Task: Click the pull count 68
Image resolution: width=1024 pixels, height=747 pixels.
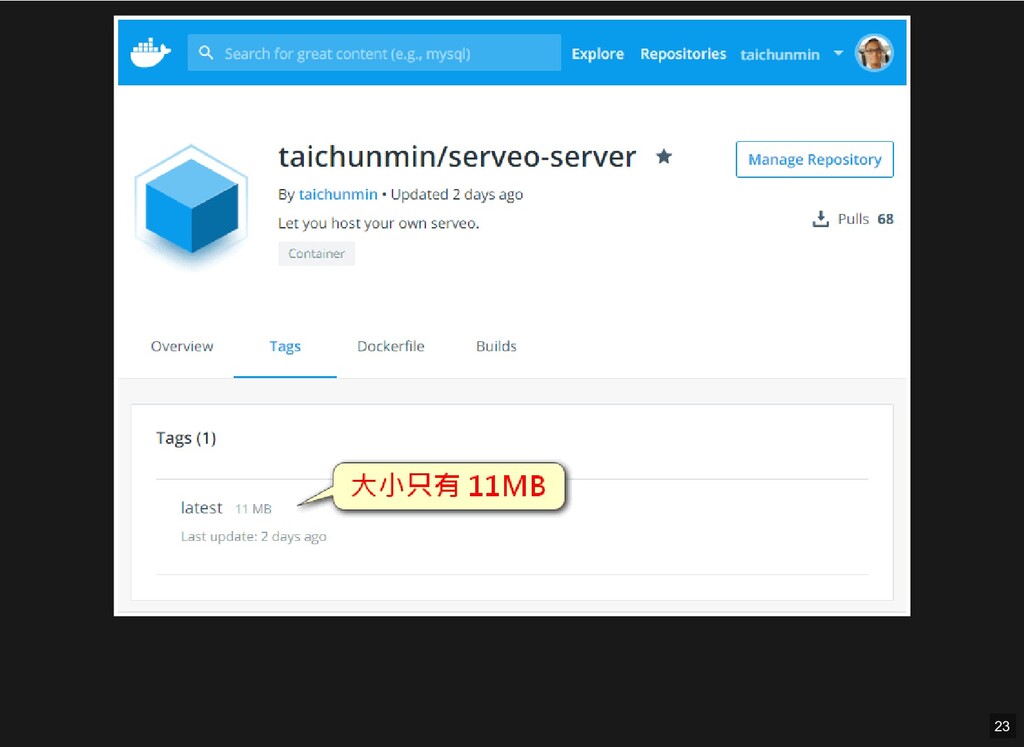Action: 886,219
